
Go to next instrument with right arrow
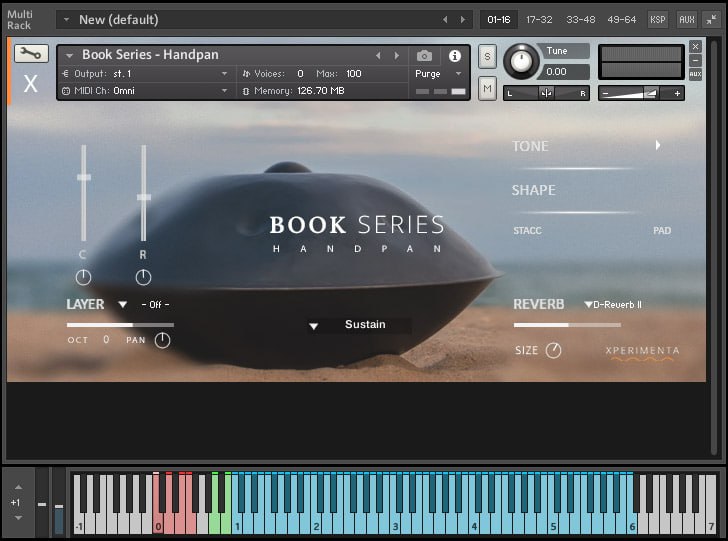396,56
